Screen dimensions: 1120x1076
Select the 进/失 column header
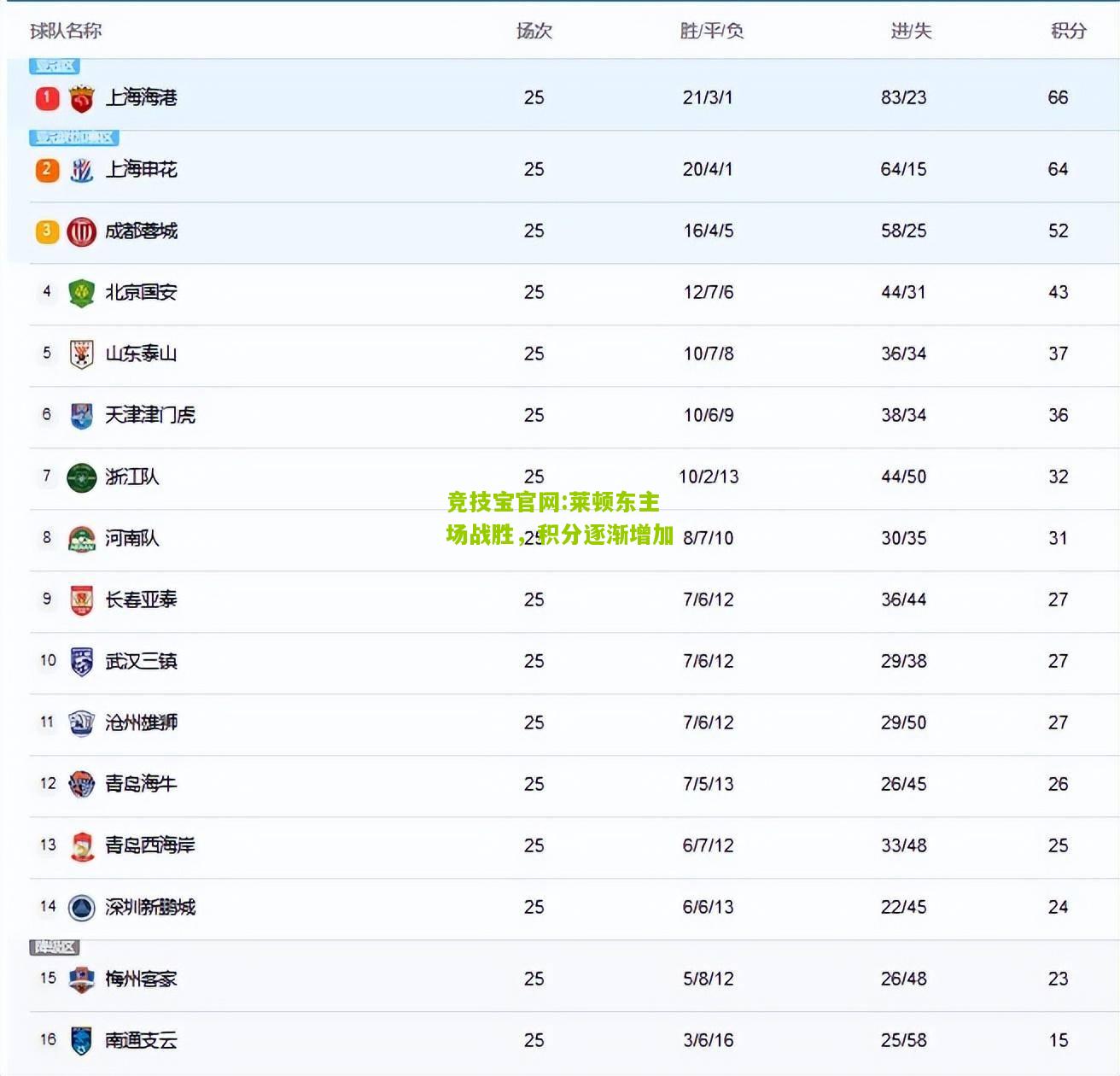[x=911, y=31]
